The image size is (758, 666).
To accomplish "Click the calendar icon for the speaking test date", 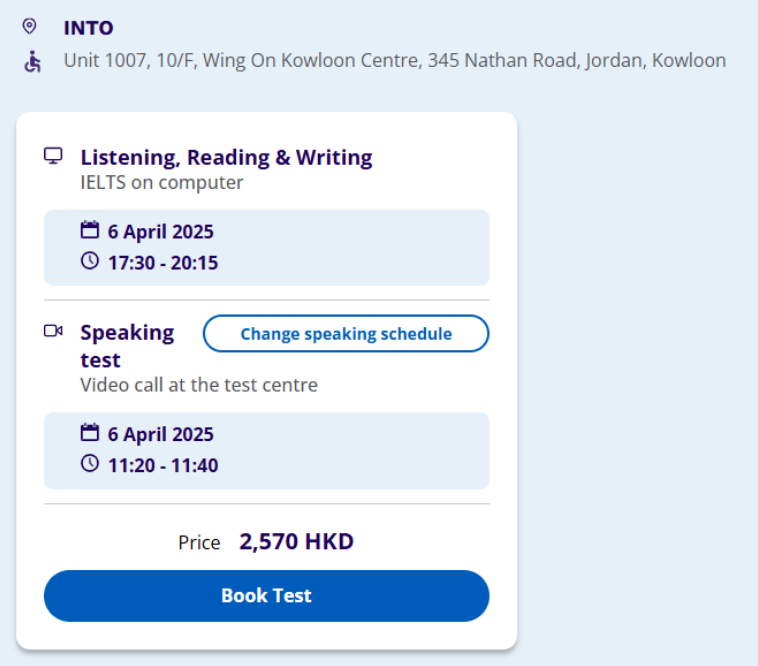I will pyautogui.click(x=90, y=434).
